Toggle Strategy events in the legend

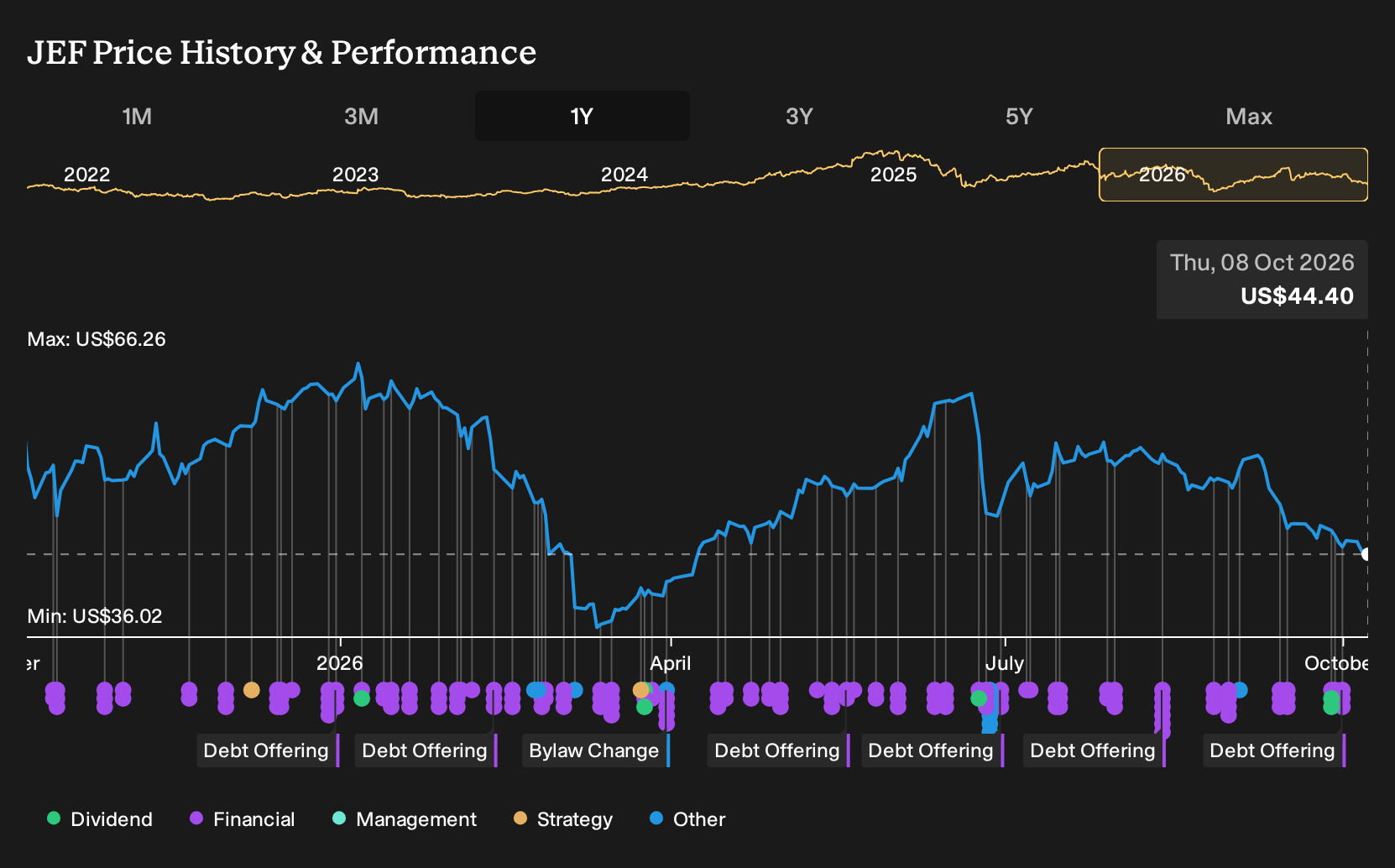(563, 819)
